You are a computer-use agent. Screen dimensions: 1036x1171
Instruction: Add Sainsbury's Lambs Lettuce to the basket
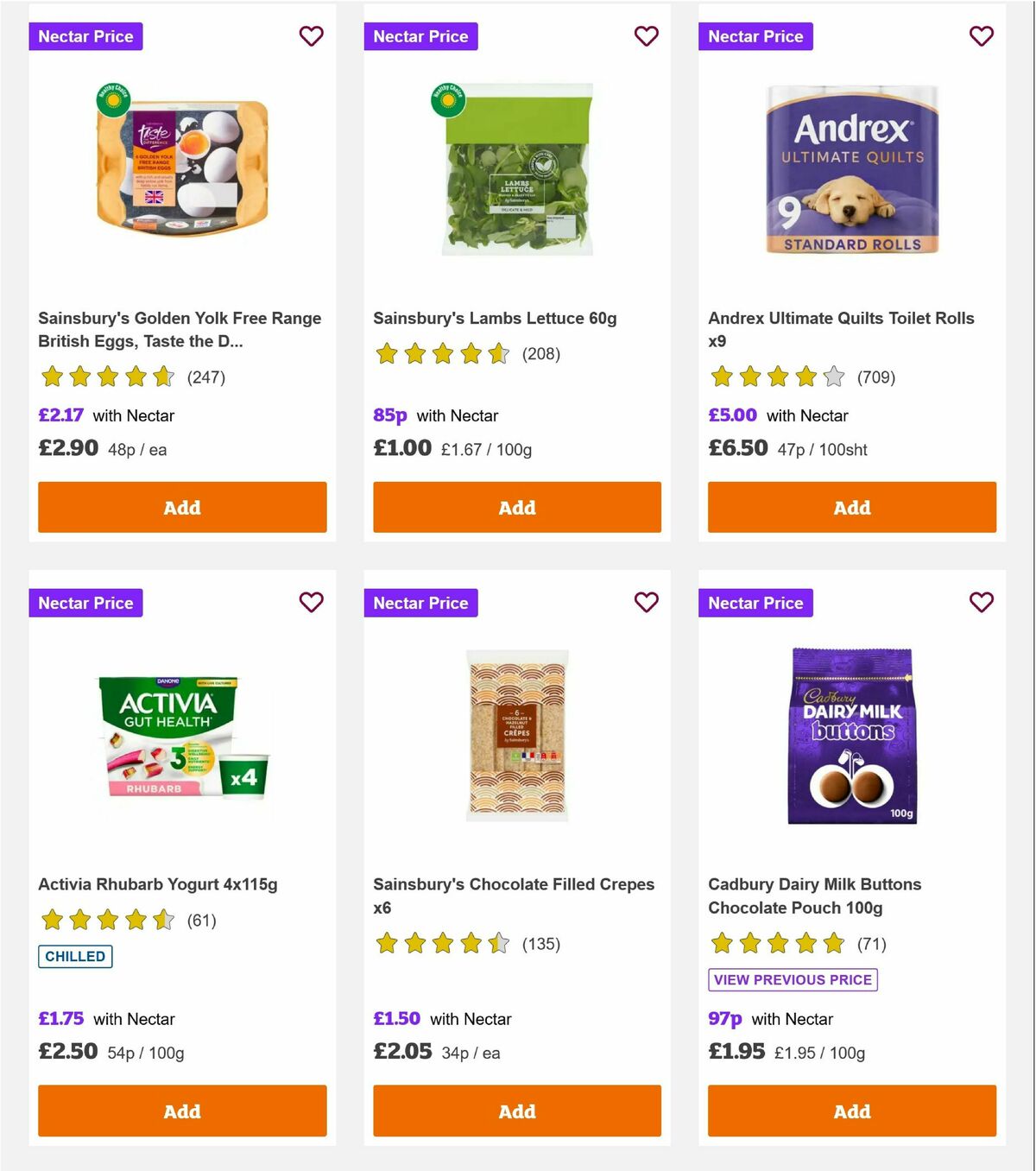(516, 508)
